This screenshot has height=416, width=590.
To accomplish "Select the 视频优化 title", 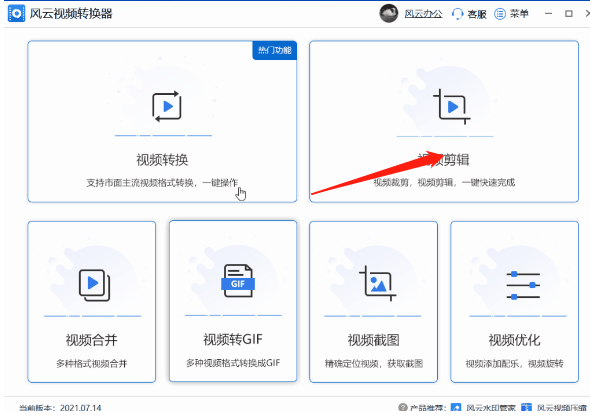I will coord(514,340).
